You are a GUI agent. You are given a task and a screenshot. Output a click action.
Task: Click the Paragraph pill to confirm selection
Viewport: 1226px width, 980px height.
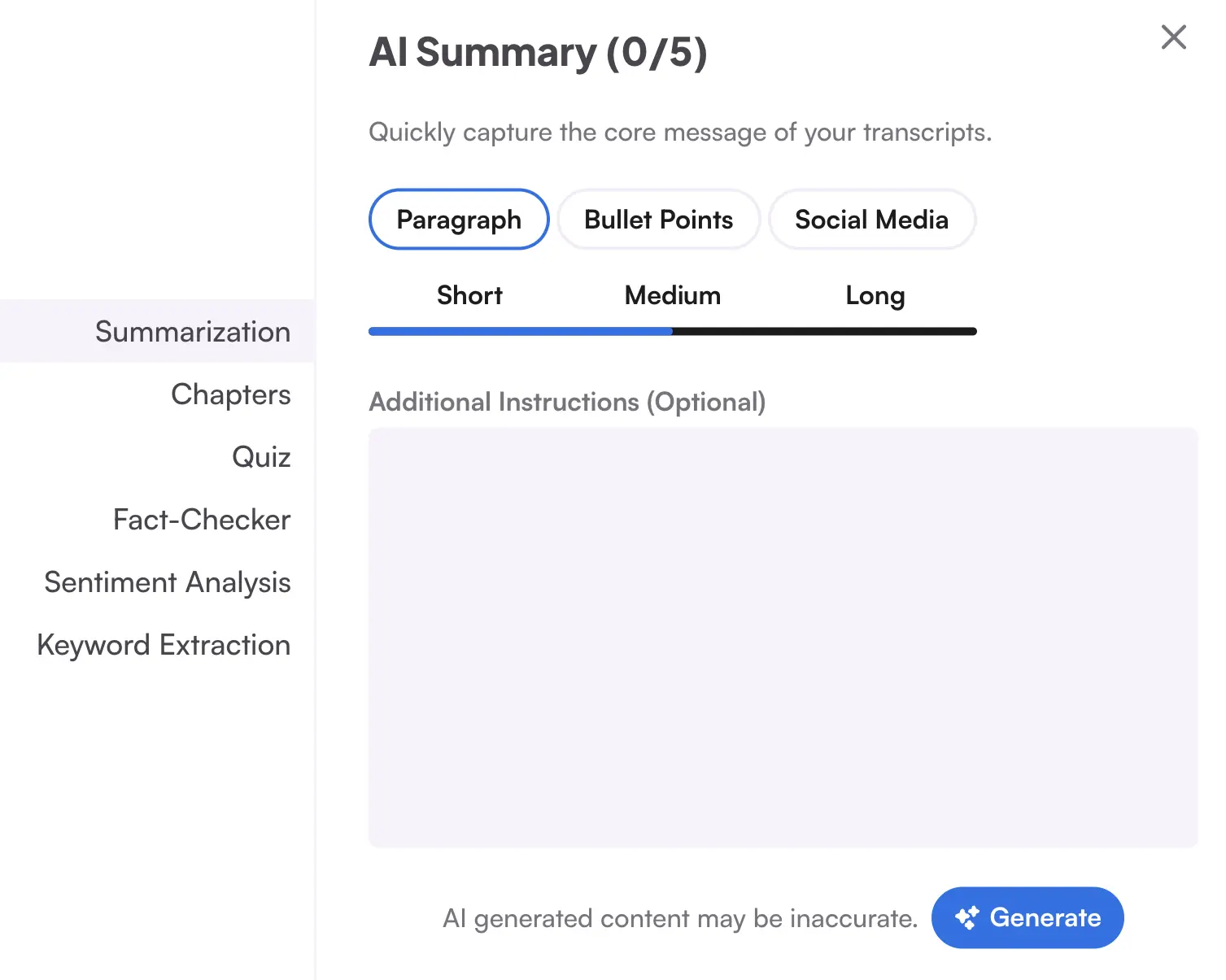click(x=458, y=219)
